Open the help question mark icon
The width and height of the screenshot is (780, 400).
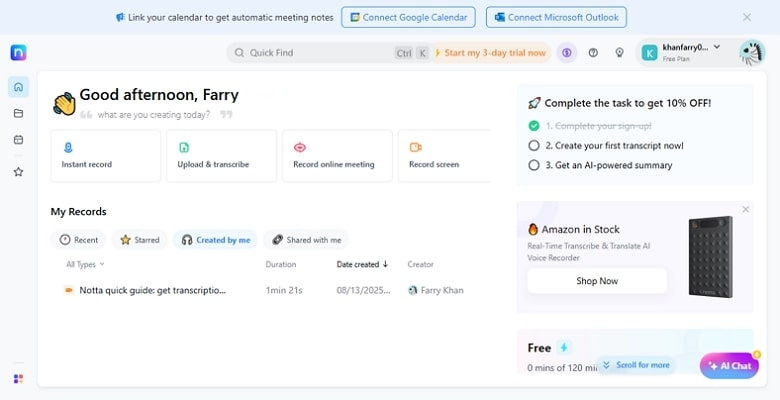coord(593,53)
